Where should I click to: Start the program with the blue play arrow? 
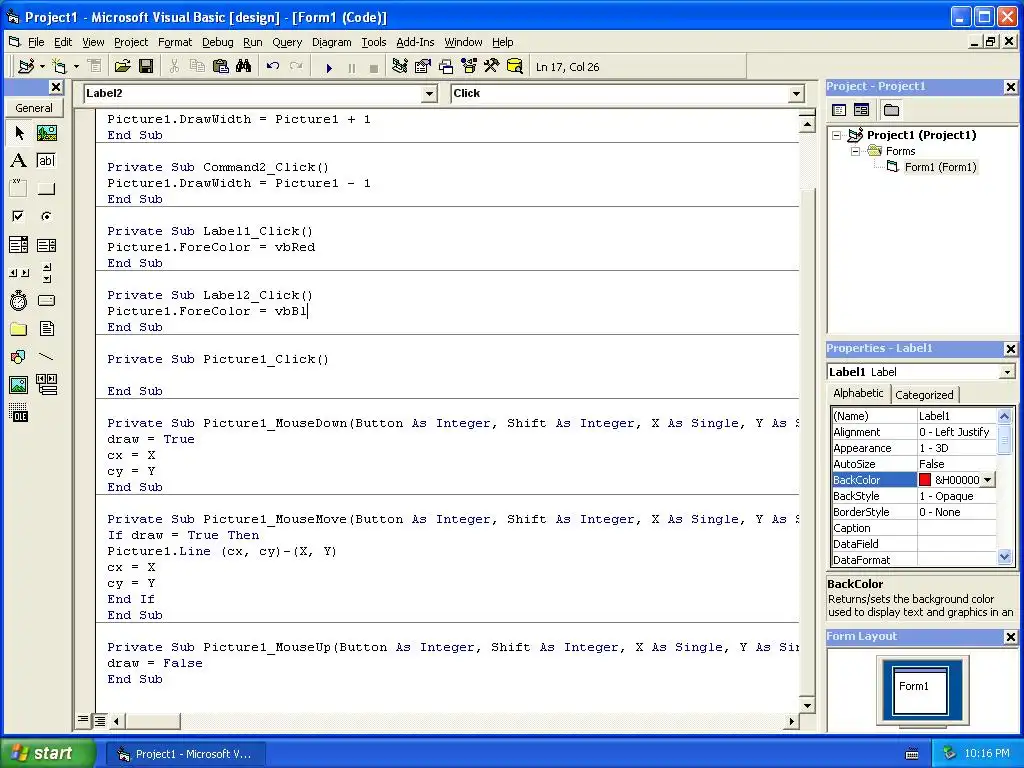pyautogui.click(x=329, y=67)
